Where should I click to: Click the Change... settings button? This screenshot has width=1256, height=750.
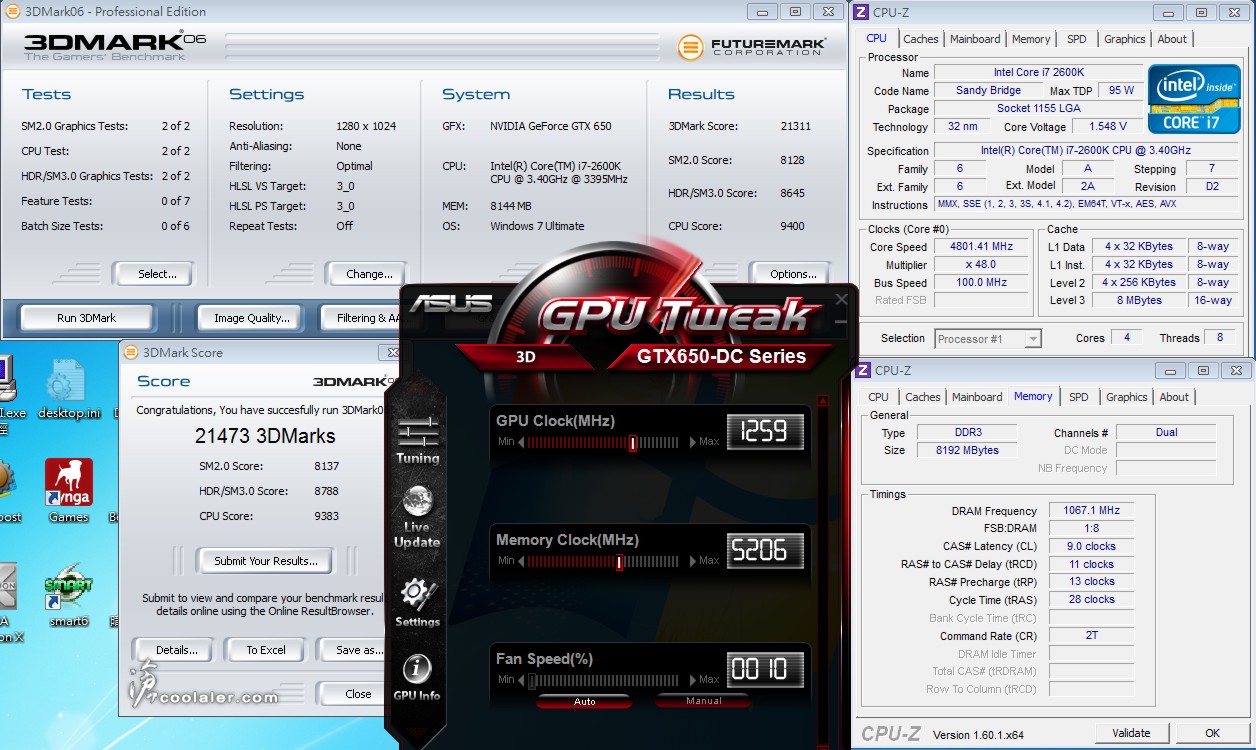coord(369,274)
